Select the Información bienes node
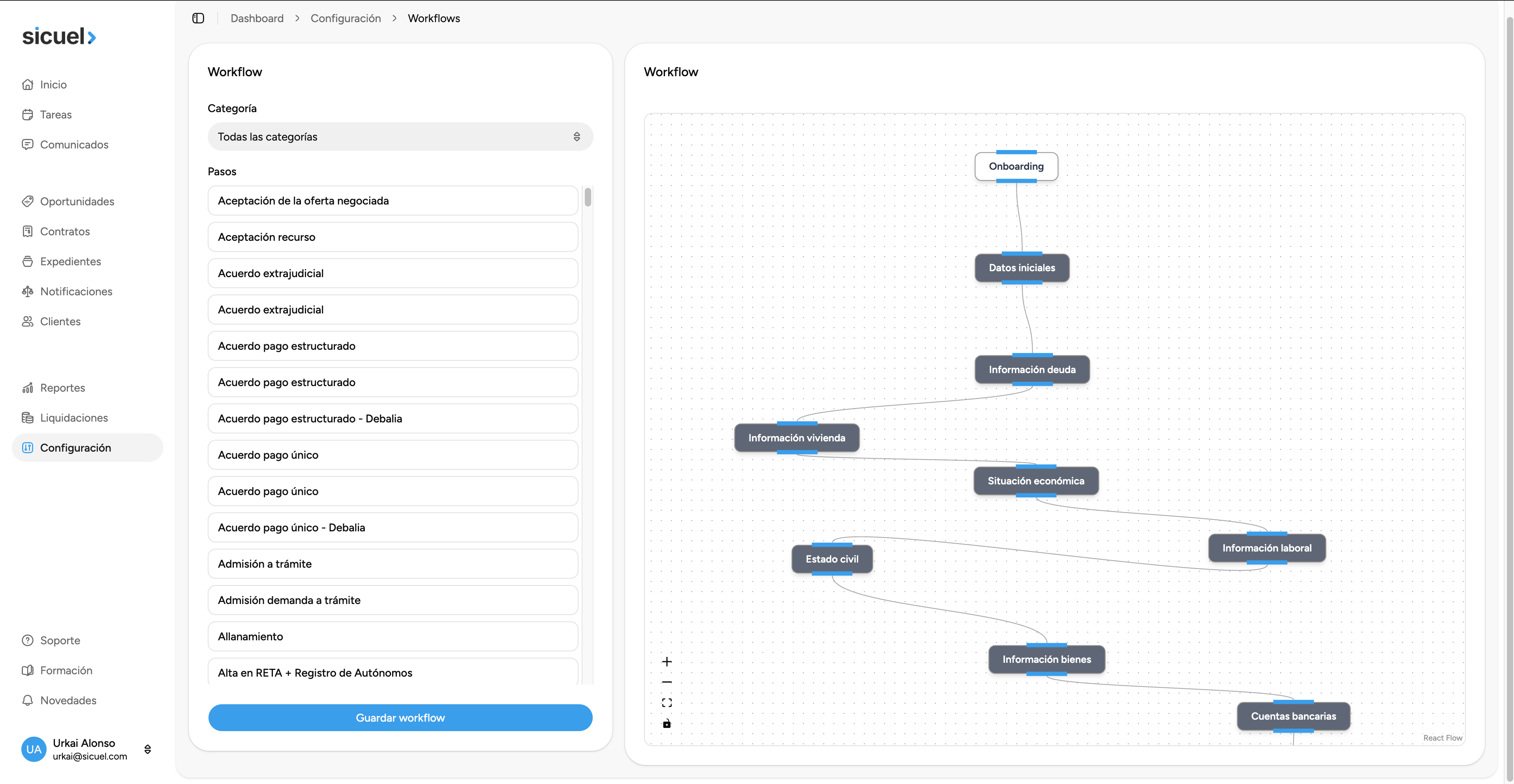 click(x=1047, y=659)
